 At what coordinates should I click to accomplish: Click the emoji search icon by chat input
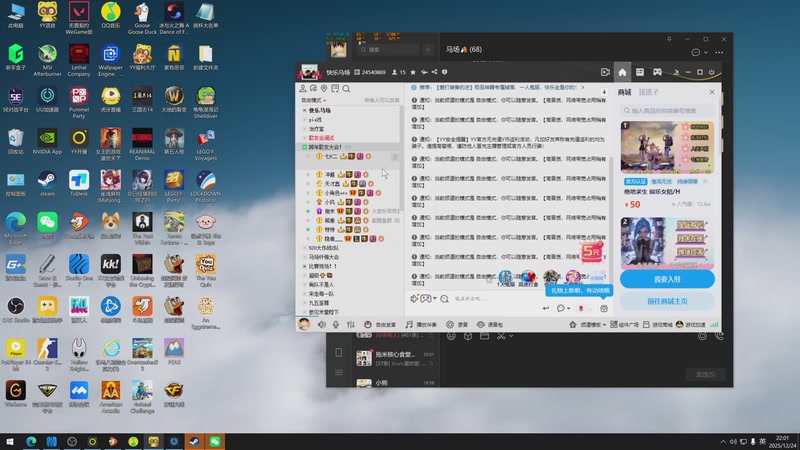pyautogui.click(x=444, y=299)
